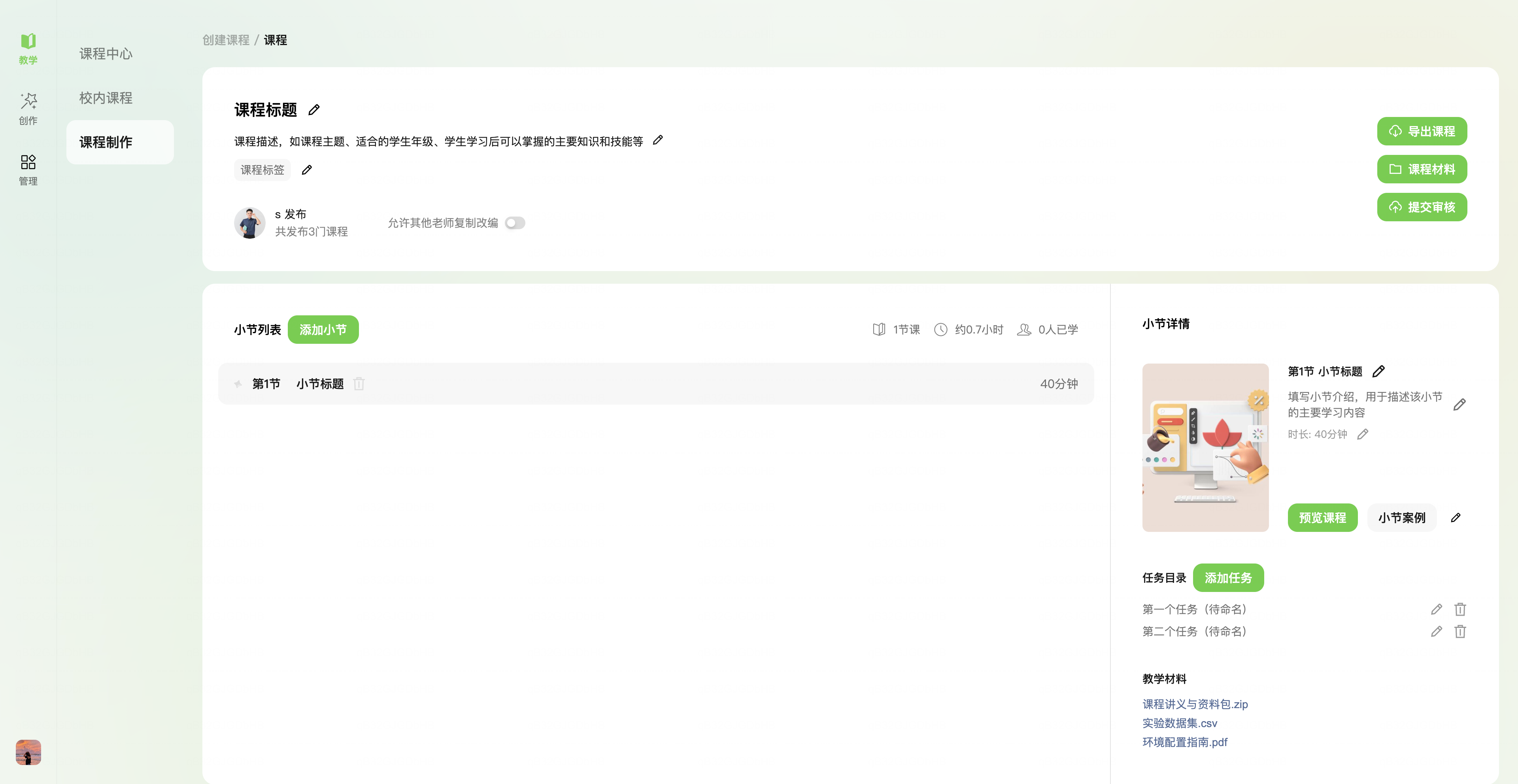Screen dimensions: 1518x784
Task: Click the section cover thumbnail image
Action: [x=1205, y=447]
